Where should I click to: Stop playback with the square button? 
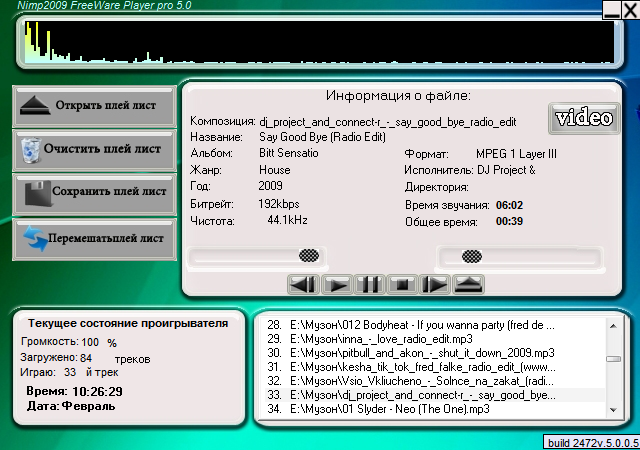point(401,284)
